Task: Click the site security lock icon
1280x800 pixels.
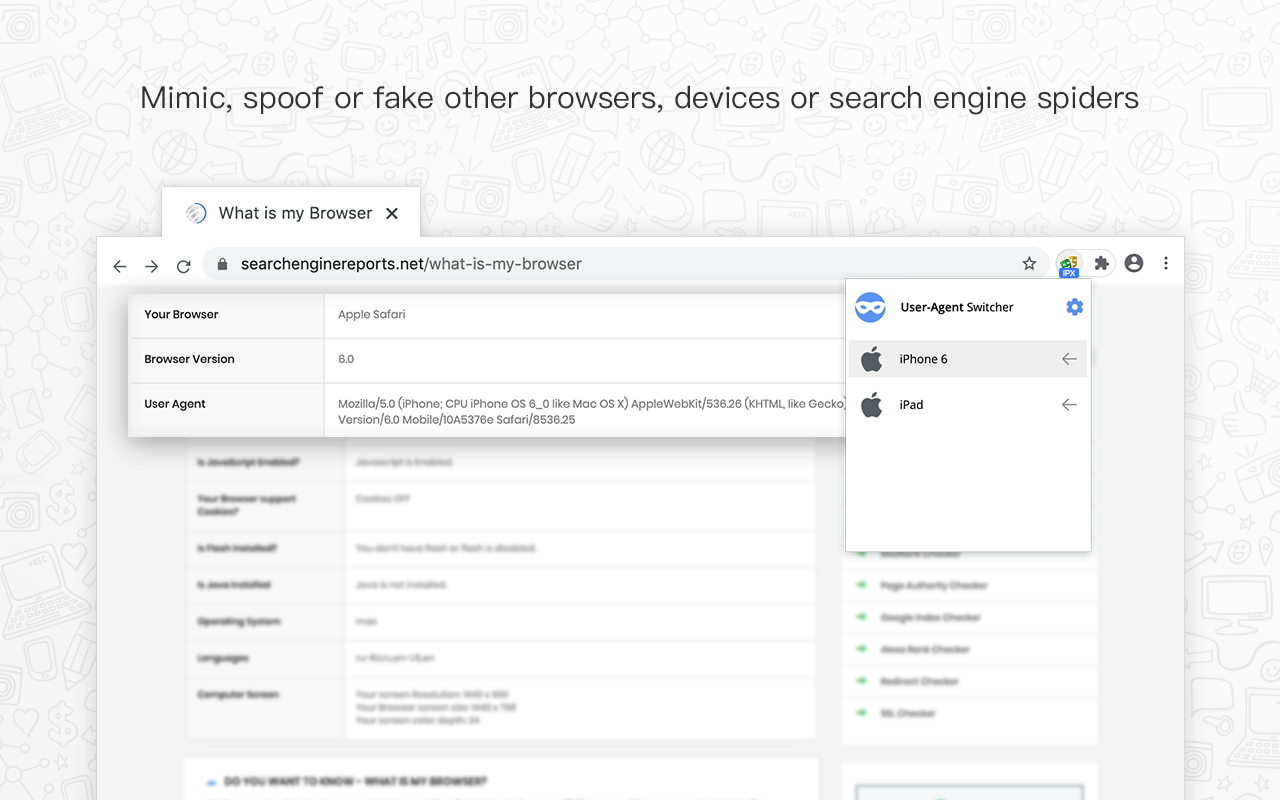Action: tap(222, 264)
